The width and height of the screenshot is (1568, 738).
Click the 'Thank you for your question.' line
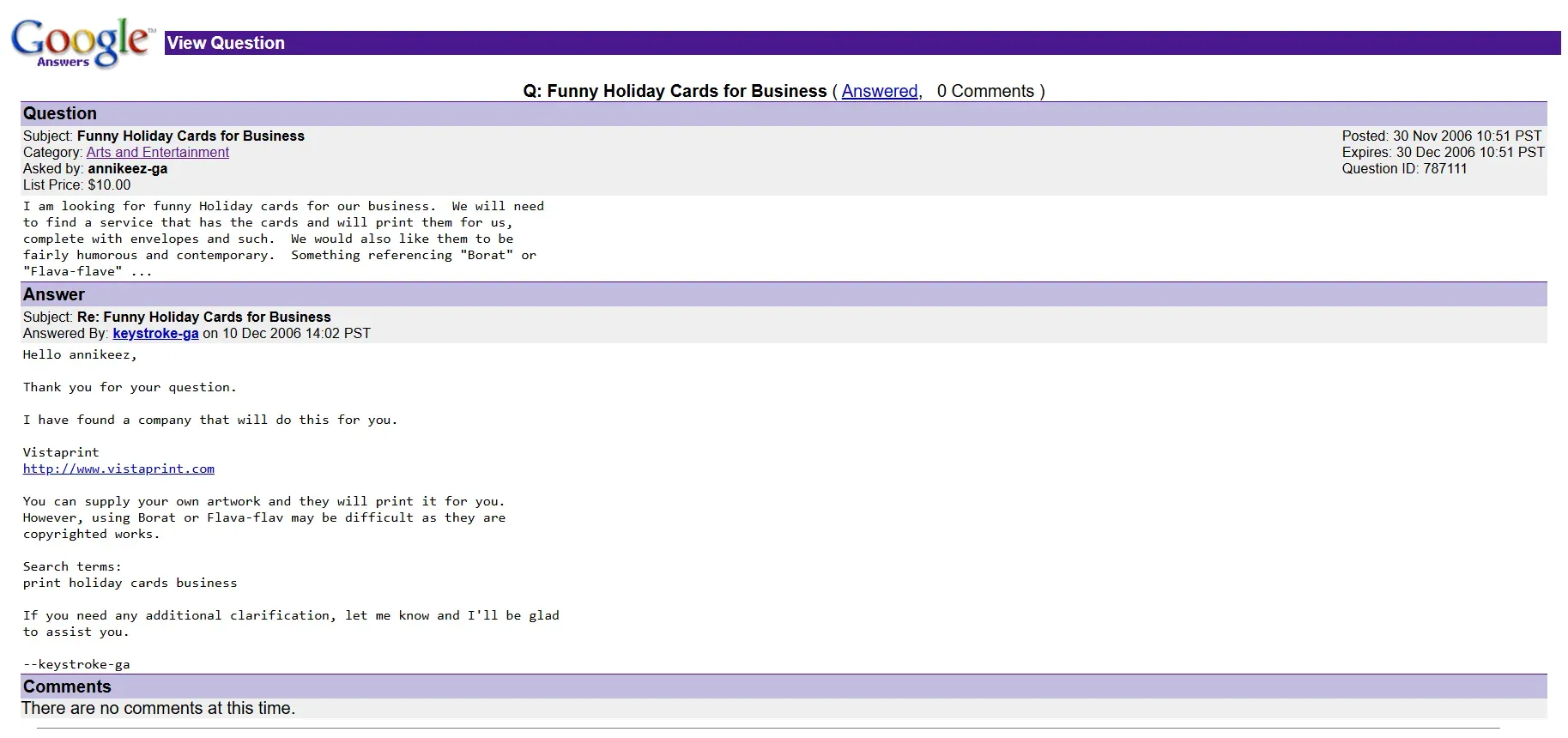pos(130,387)
